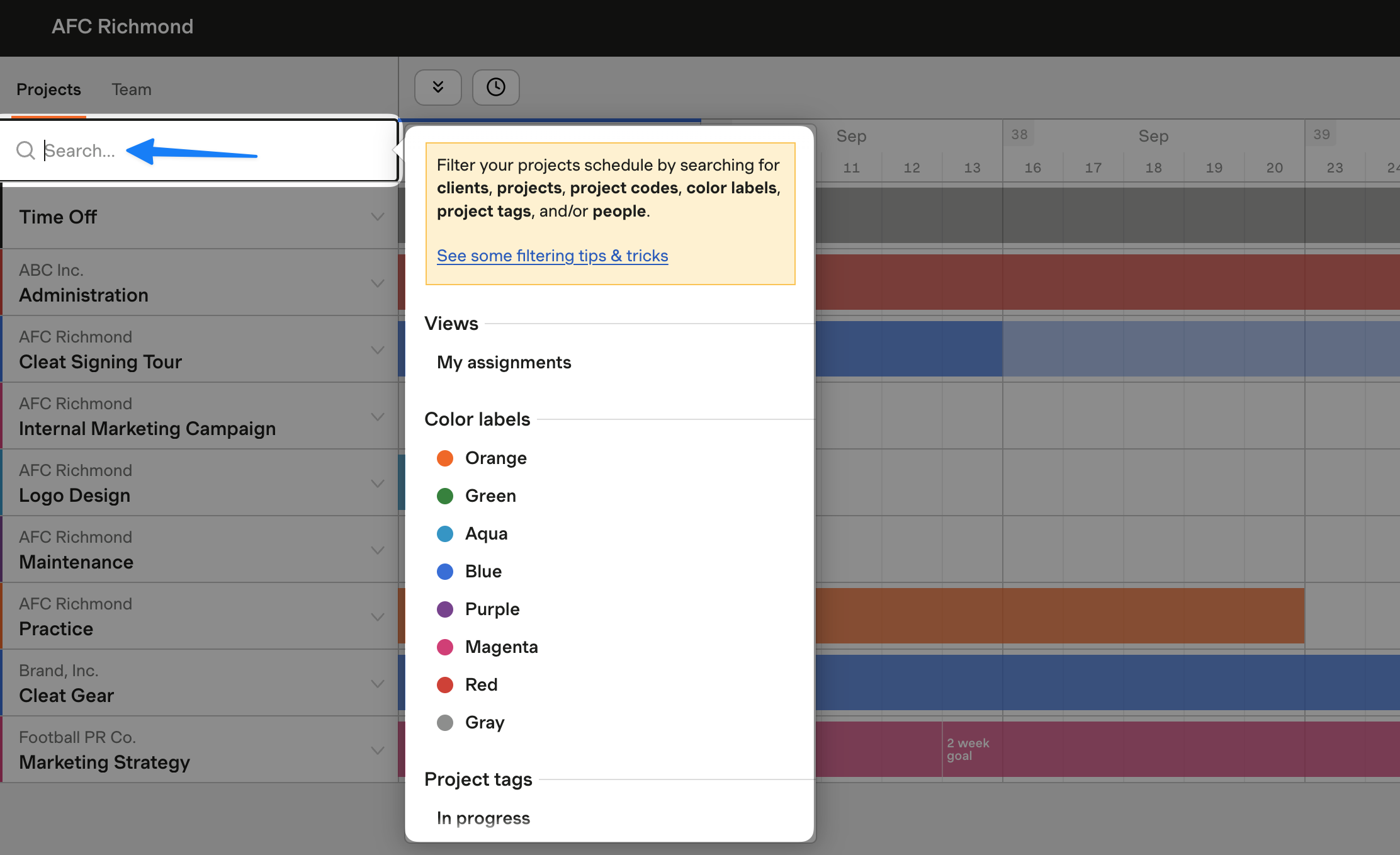
Task: Click the ABC Inc. client name
Action: (x=51, y=270)
